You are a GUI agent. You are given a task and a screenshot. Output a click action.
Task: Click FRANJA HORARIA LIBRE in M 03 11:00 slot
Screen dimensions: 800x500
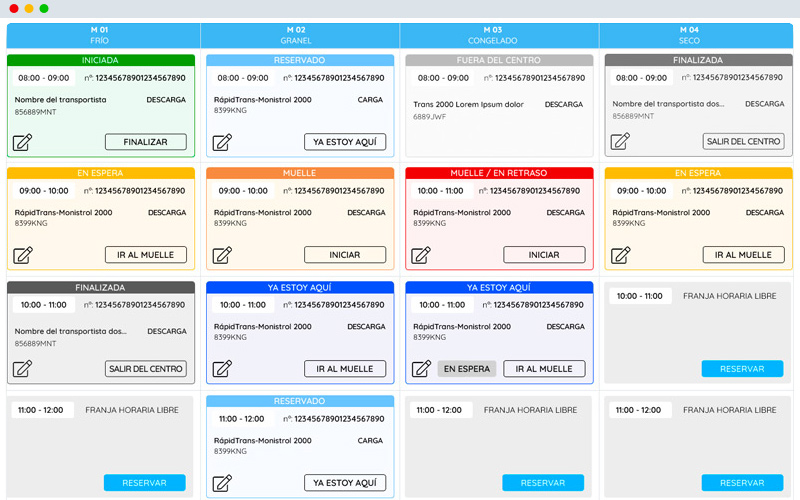click(531, 410)
